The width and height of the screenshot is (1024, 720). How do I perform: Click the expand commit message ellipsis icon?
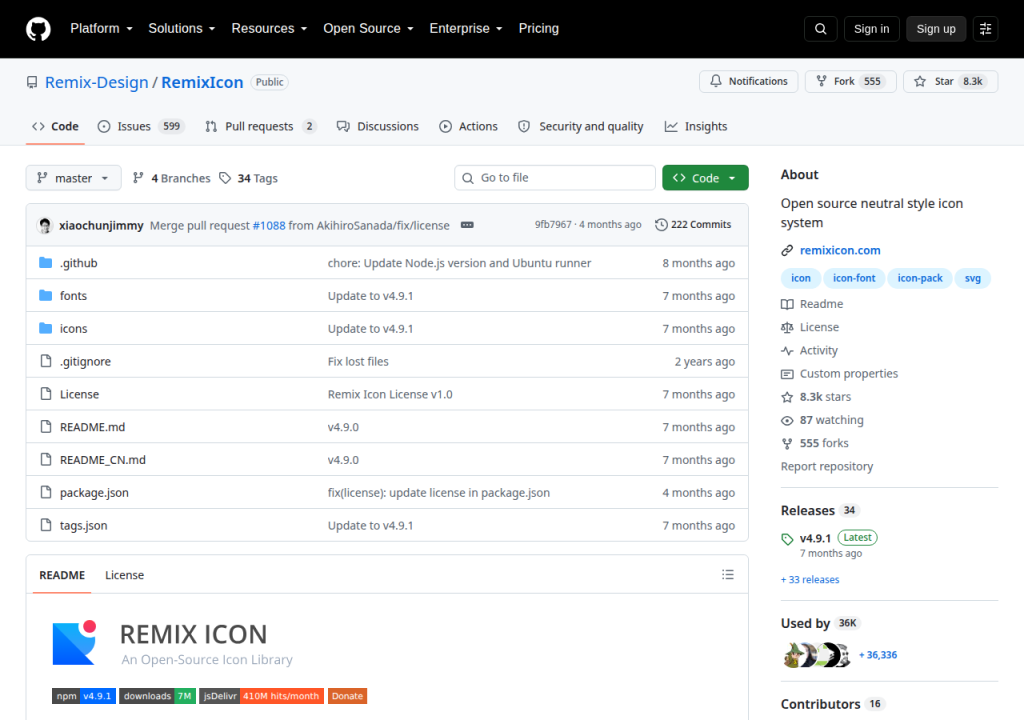(x=467, y=225)
